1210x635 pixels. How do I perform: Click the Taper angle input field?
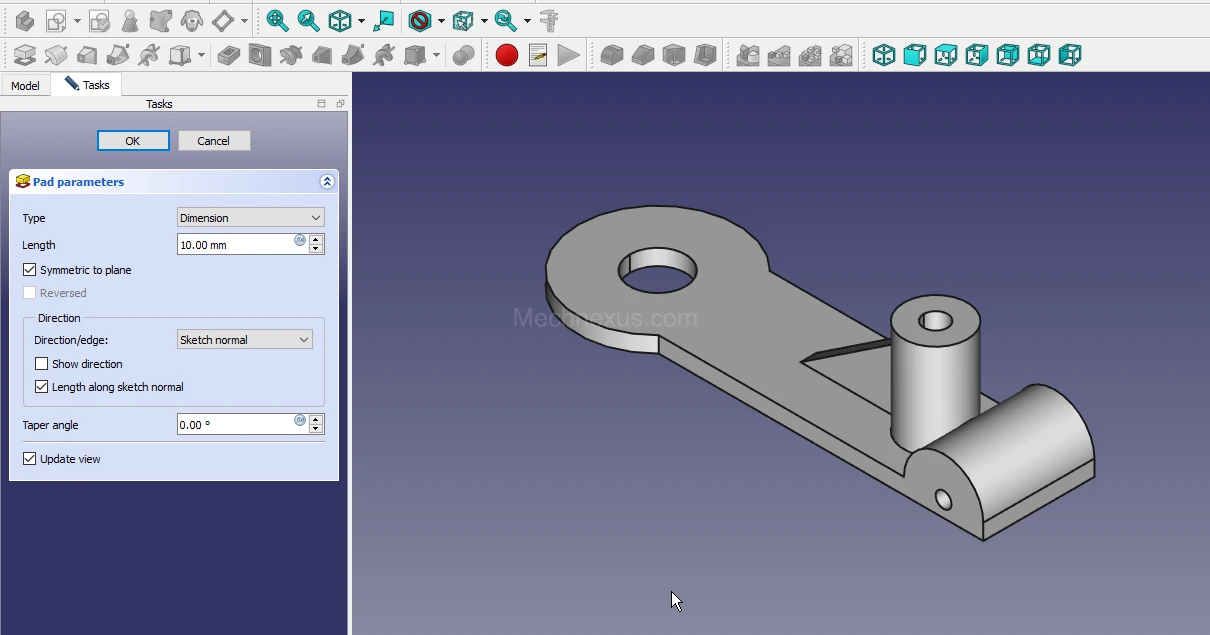[235, 425]
